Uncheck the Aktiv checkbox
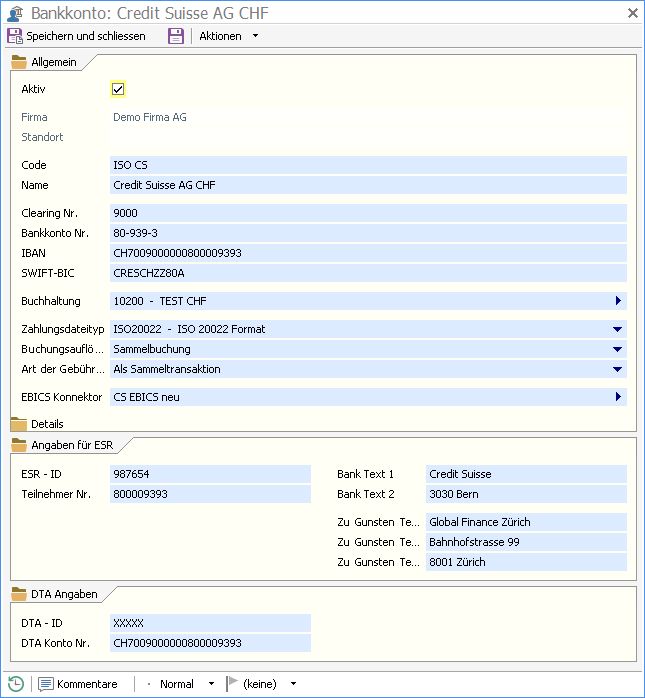The width and height of the screenshot is (645, 698). click(x=118, y=89)
